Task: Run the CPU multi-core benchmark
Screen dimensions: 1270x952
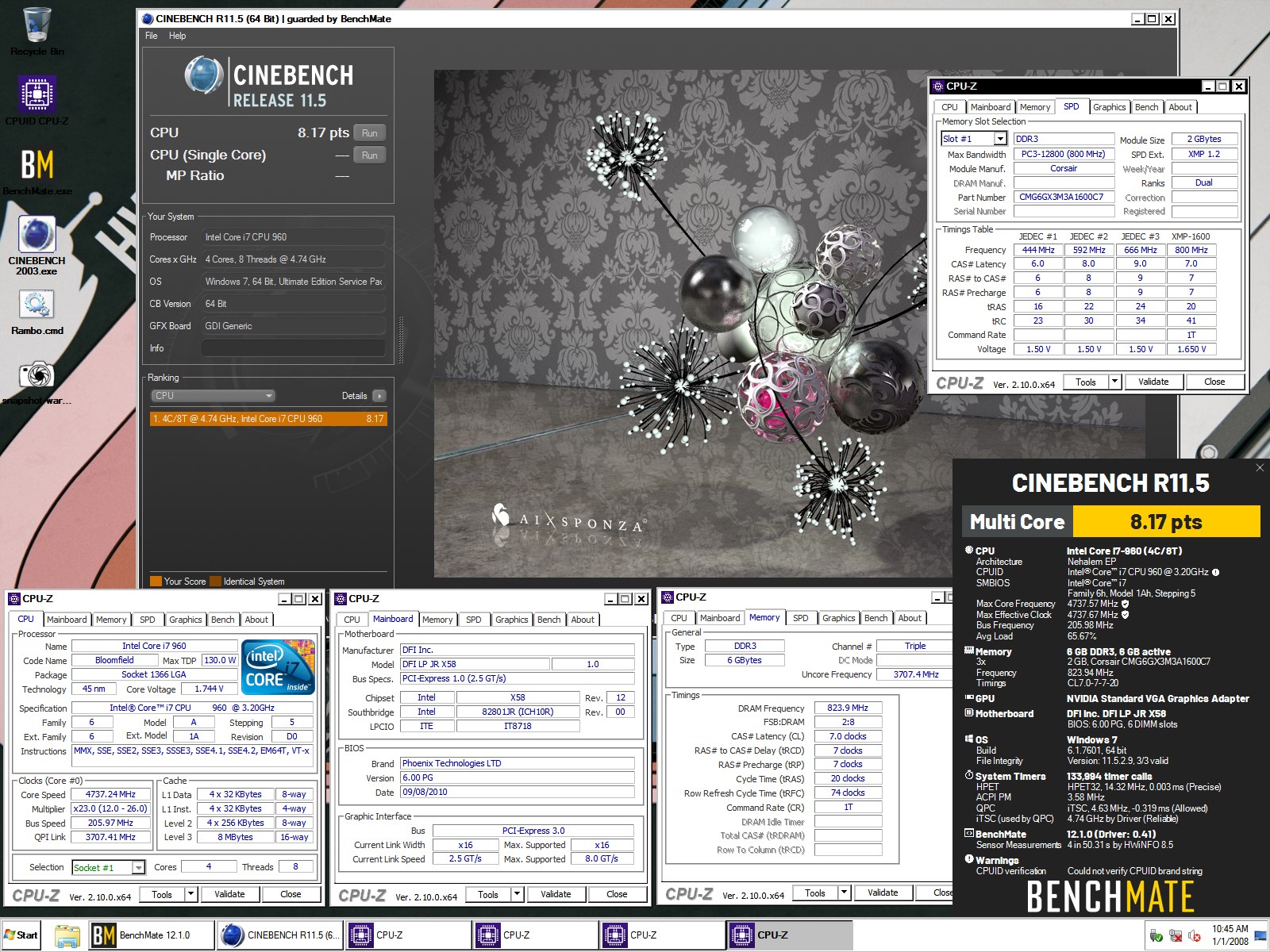Action: [x=370, y=133]
